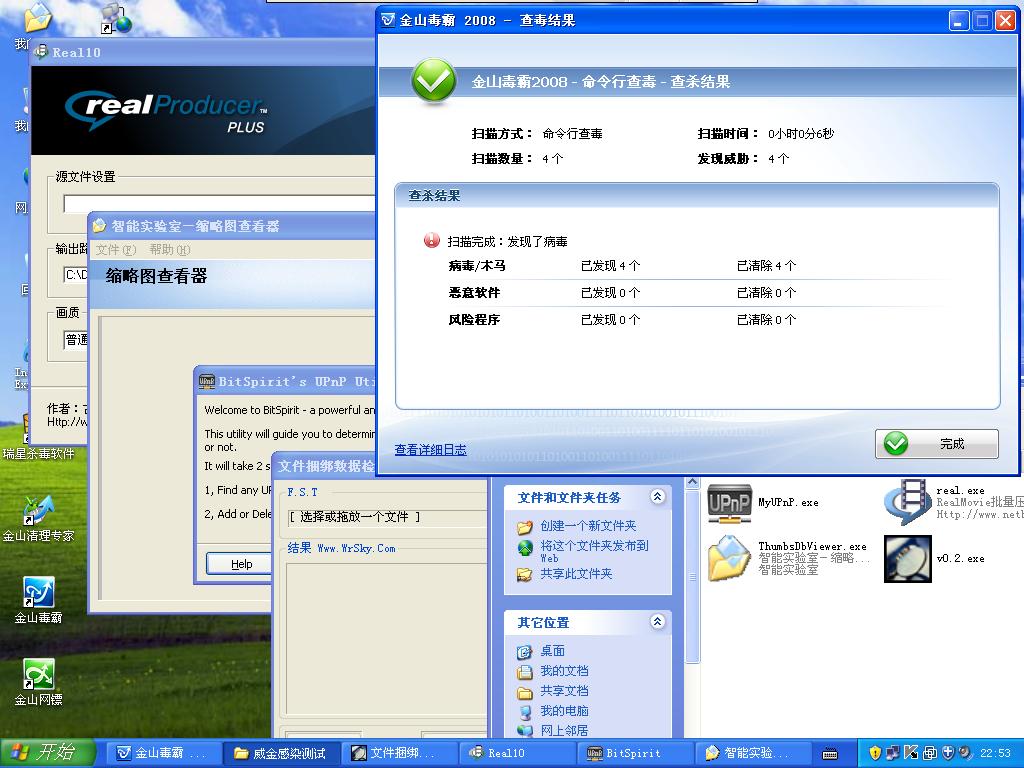Click 共享此文件夹 task link

(576, 574)
